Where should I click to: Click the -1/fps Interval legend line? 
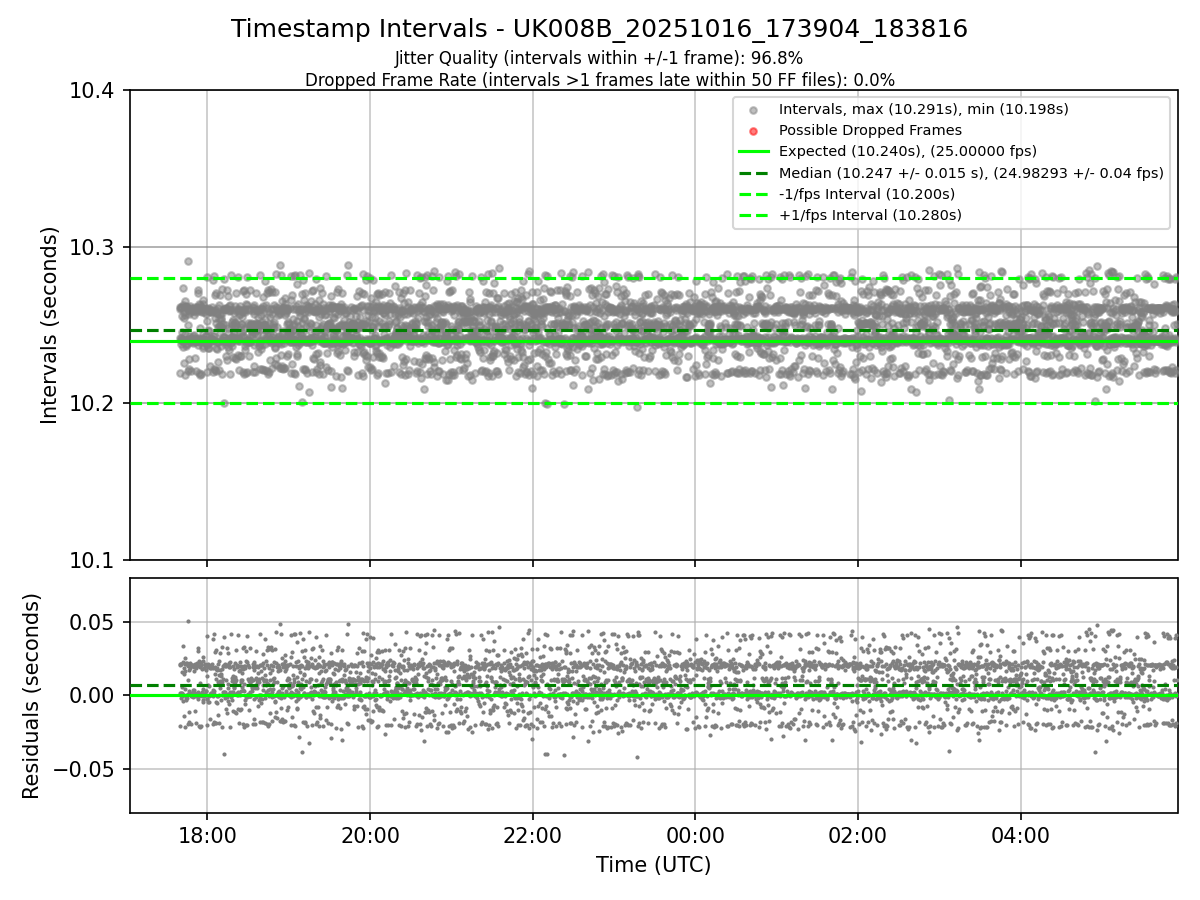[754, 194]
